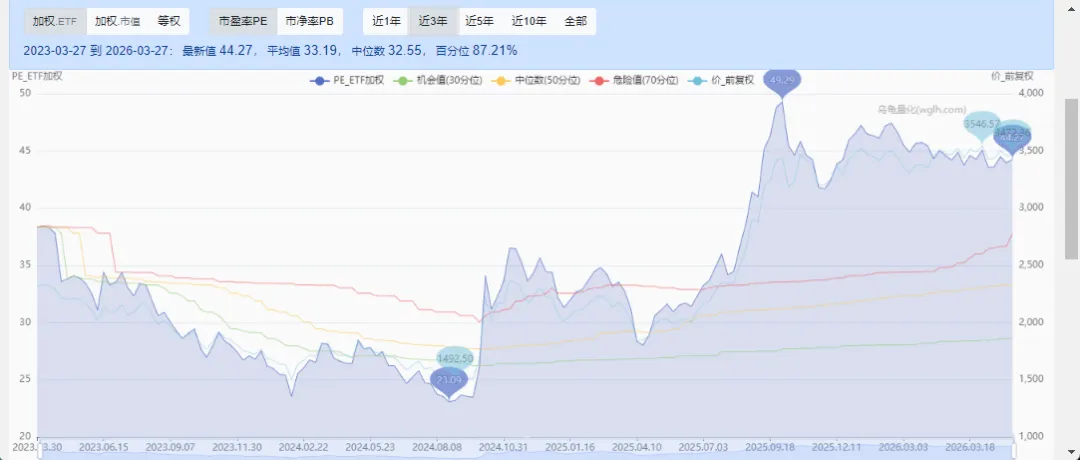This screenshot has height=460, width=1080.
Task: Toggle the PE_ETF加权 legend series
Action: point(347,80)
